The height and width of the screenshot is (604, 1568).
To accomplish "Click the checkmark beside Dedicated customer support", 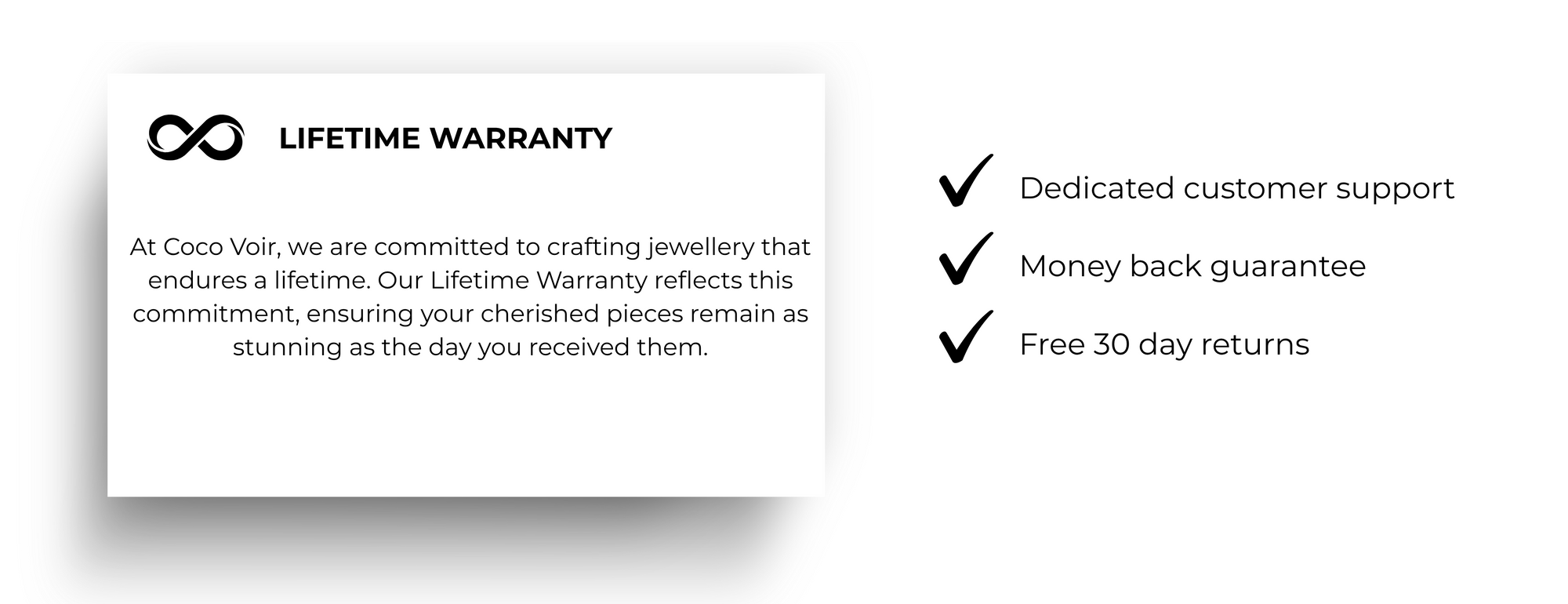I will coord(965,182).
